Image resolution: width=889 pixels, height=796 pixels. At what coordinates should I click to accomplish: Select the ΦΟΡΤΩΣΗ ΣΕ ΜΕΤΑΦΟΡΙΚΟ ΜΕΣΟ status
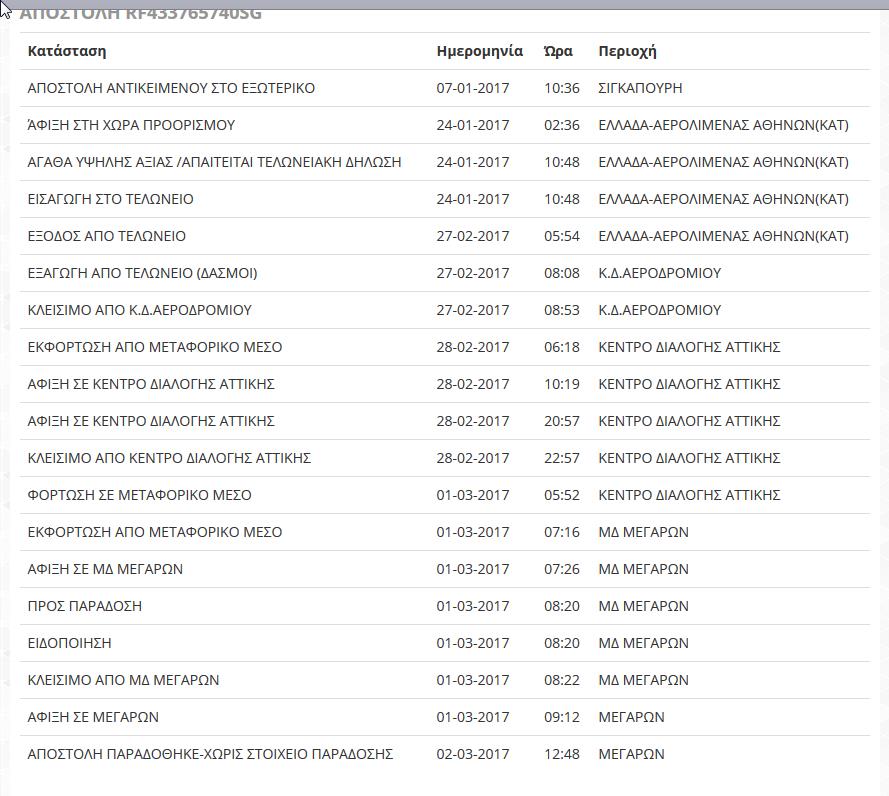tap(139, 495)
